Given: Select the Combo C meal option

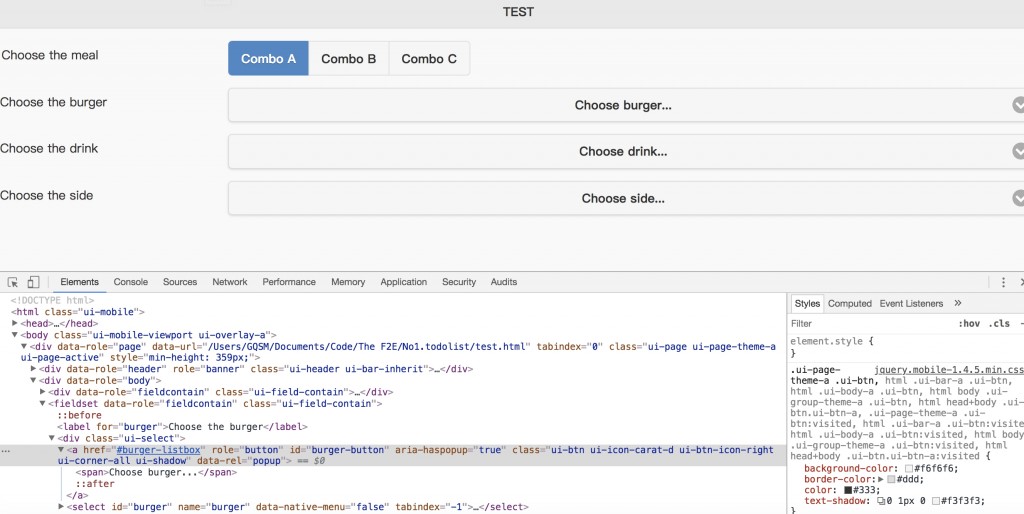Looking at the screenshot, I should click(429, 59).
